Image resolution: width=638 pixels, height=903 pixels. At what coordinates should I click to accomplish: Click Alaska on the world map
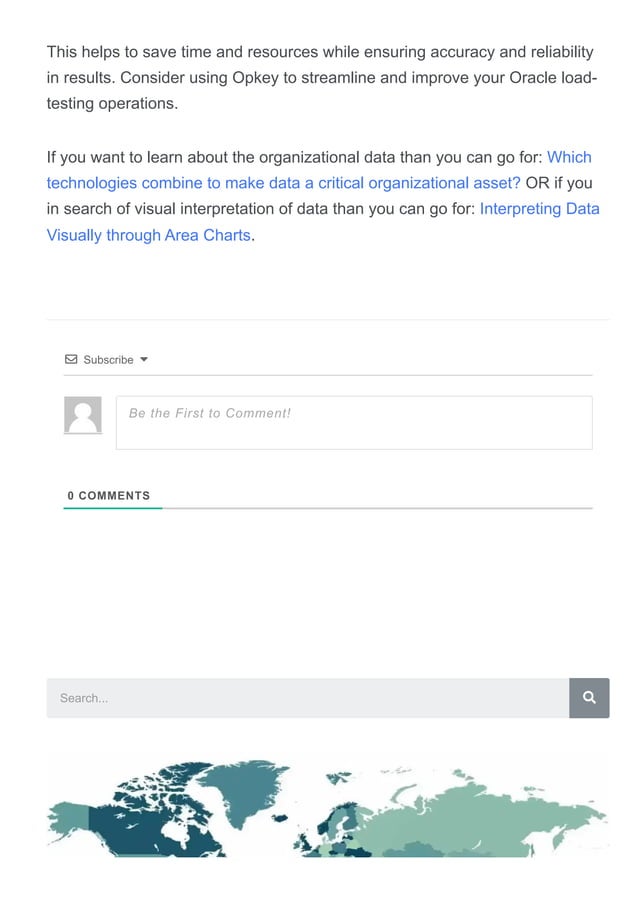[68, 815]
